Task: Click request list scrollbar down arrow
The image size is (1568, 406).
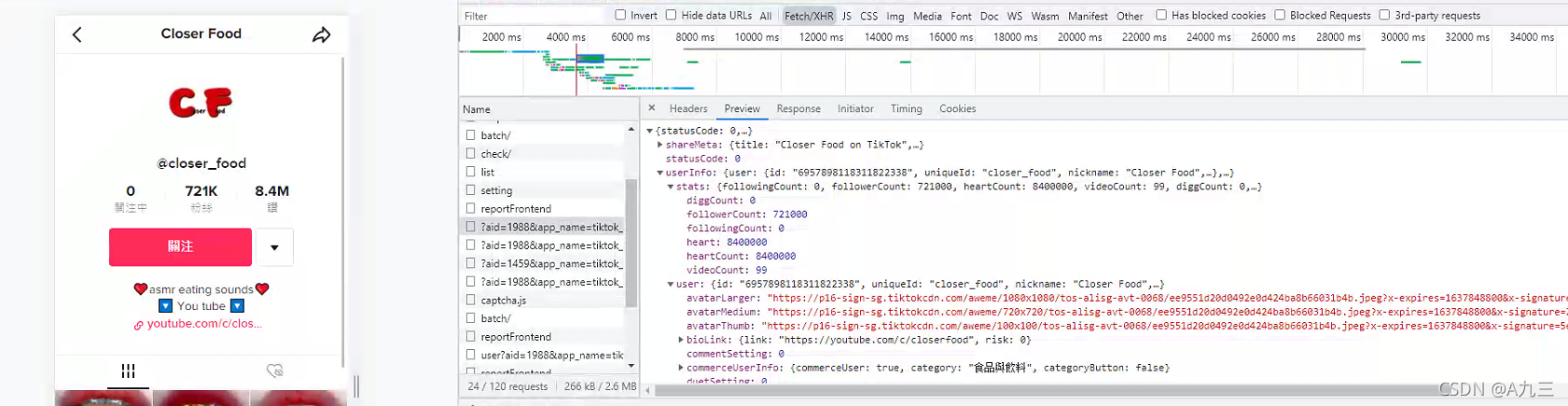Action: (x=631, y=366)
